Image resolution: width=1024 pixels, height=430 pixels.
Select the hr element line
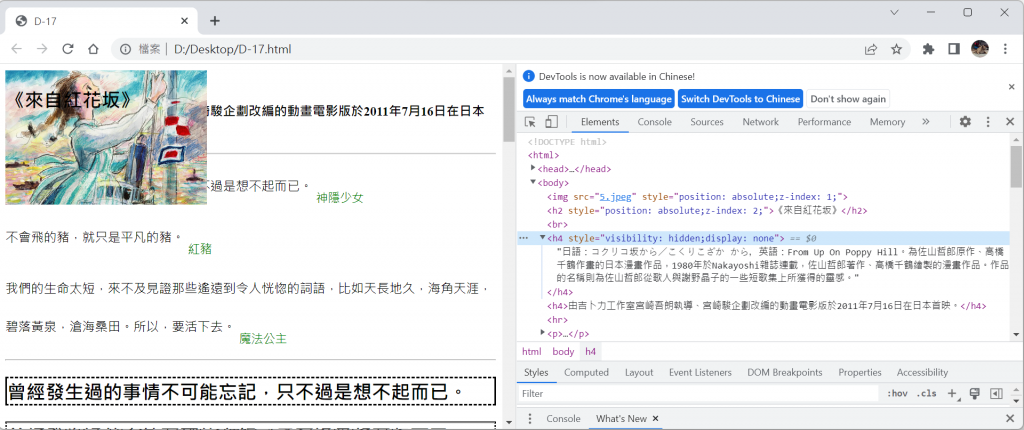coord(558,320)
